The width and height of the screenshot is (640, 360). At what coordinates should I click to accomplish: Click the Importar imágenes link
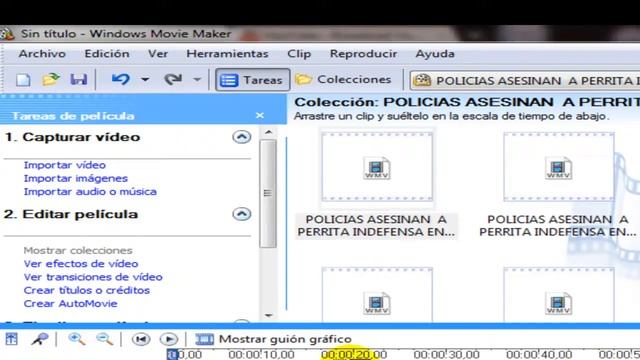[76, 178]
